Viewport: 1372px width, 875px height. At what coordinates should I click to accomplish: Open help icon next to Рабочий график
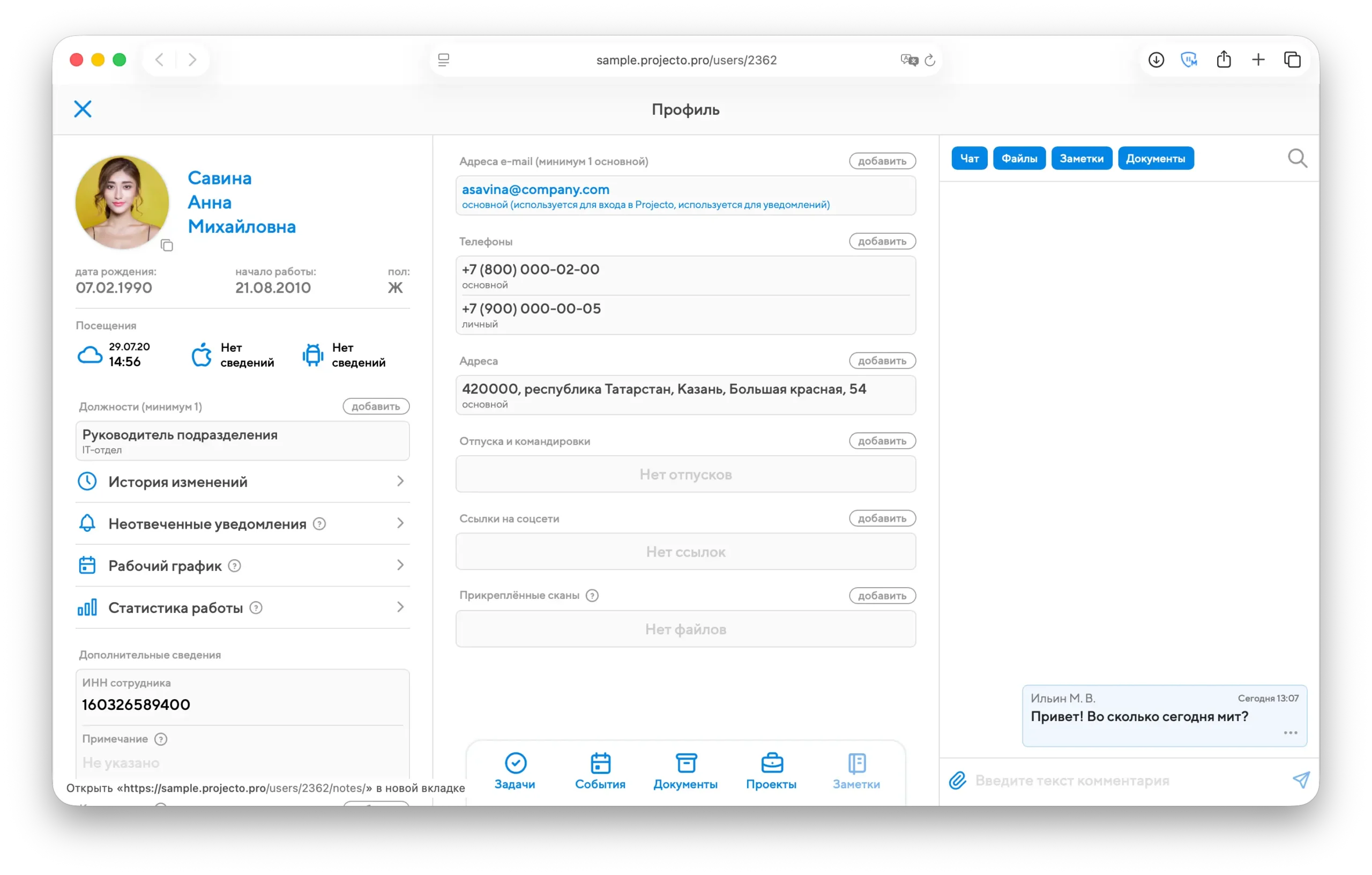[x=235, y=566]
